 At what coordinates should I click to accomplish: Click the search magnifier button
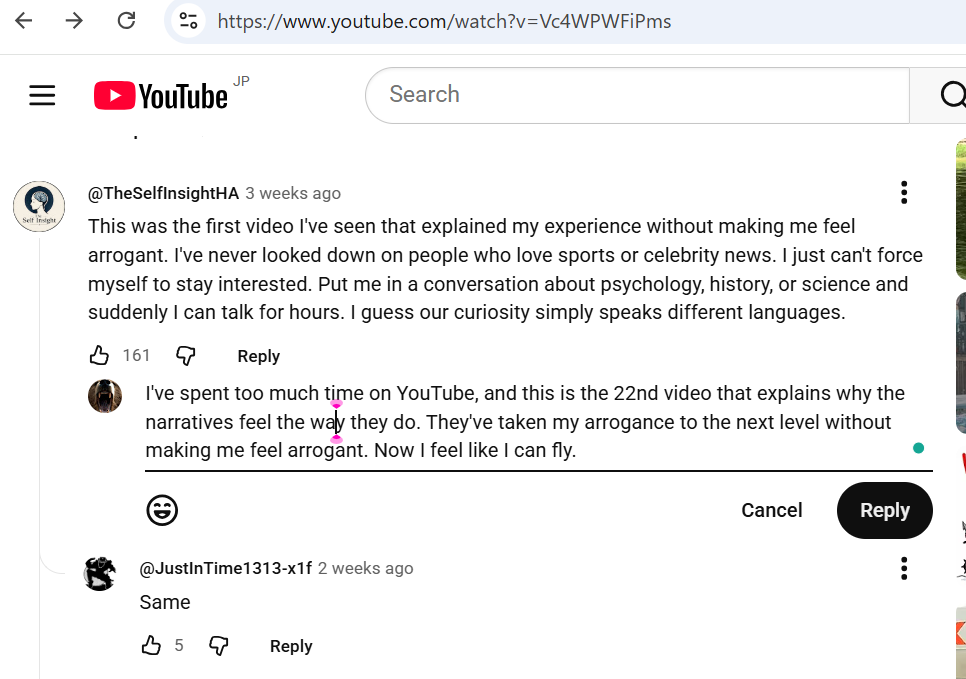(952, 96)
